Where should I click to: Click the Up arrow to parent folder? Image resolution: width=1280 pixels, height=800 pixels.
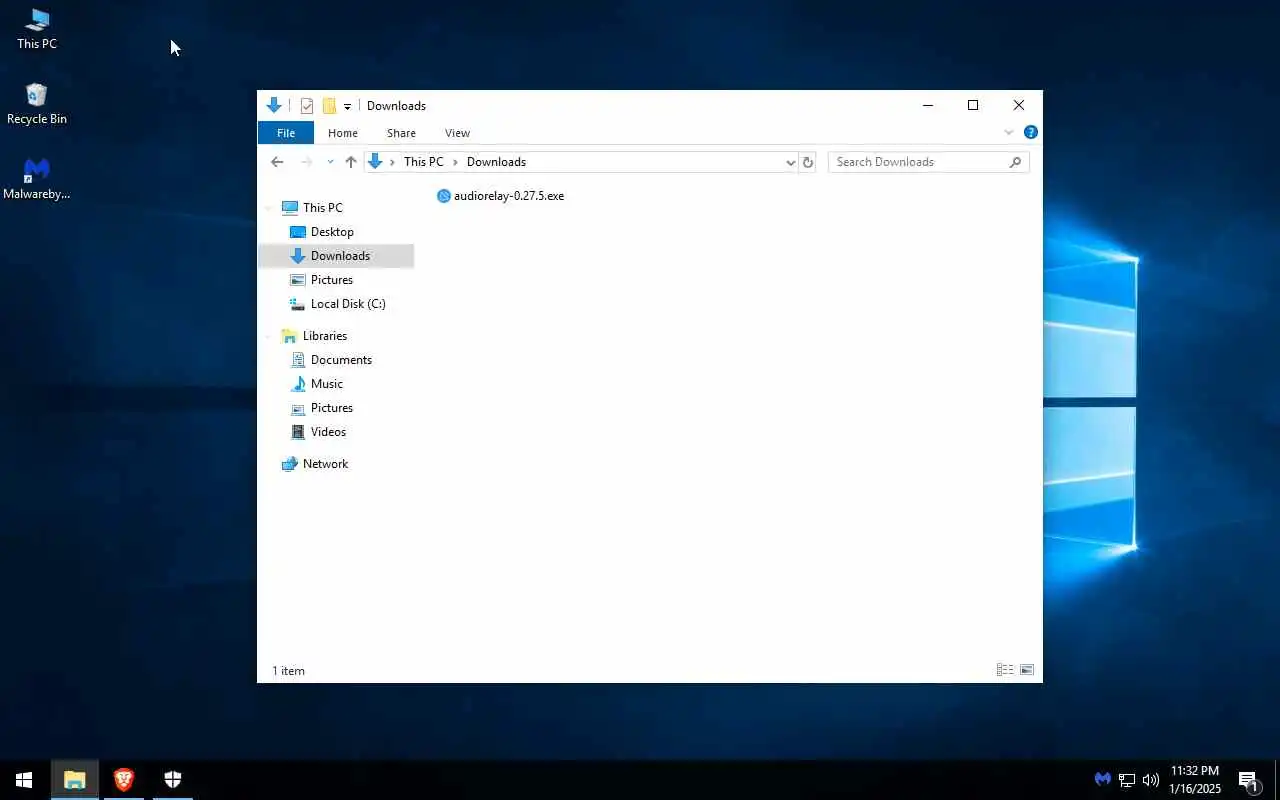pyautogui.click(x=351, y=162)
